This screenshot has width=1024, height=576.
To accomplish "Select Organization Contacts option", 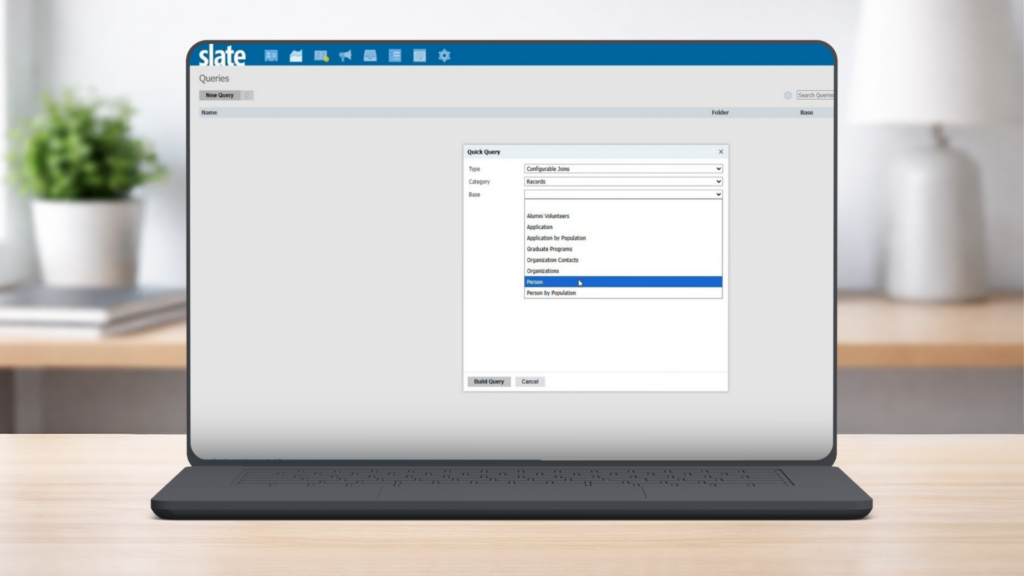I will coord(623,260).
